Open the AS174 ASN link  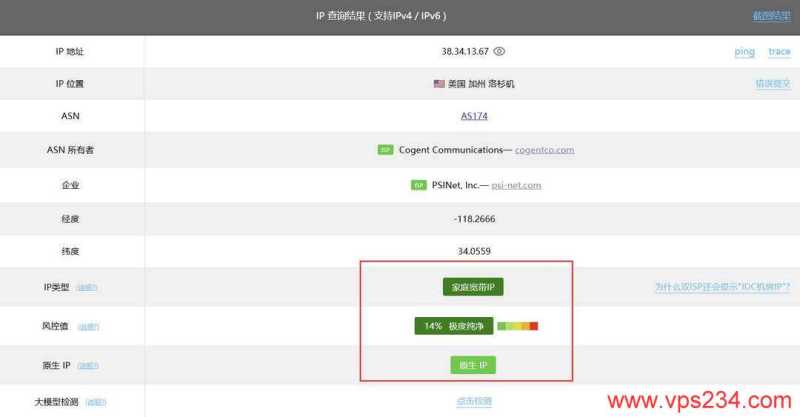474,116
